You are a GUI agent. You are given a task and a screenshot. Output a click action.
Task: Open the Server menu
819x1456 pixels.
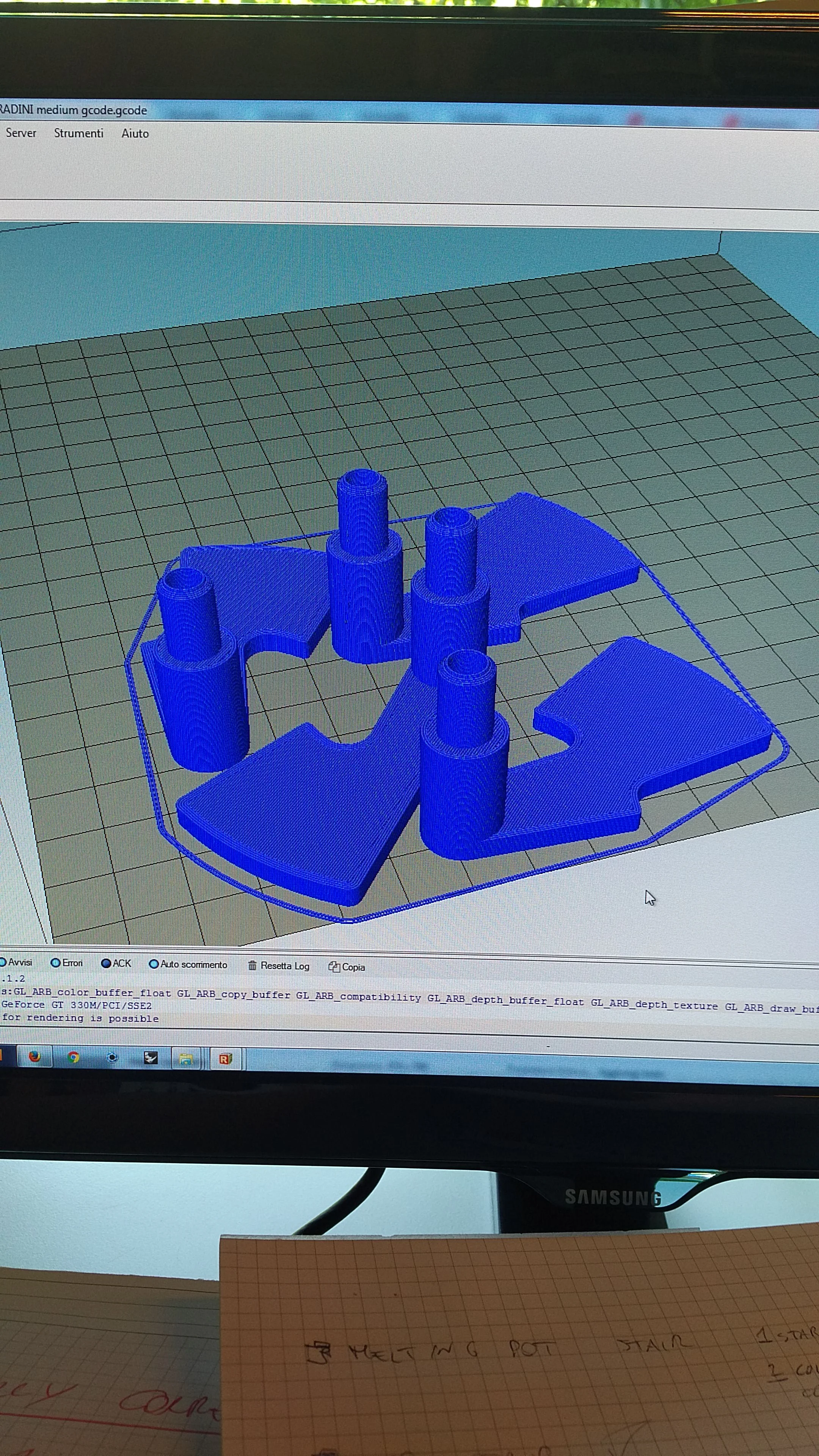(x=21, y=133)
